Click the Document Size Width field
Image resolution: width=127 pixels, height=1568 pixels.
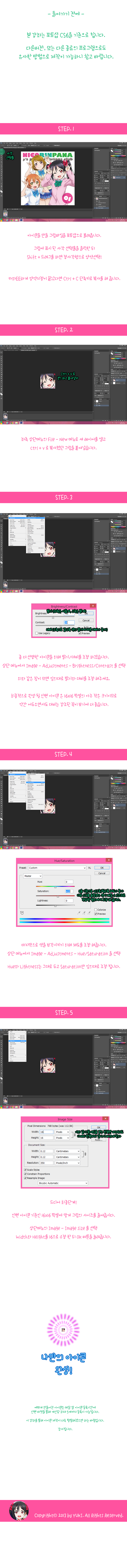tap(46, 1151)
